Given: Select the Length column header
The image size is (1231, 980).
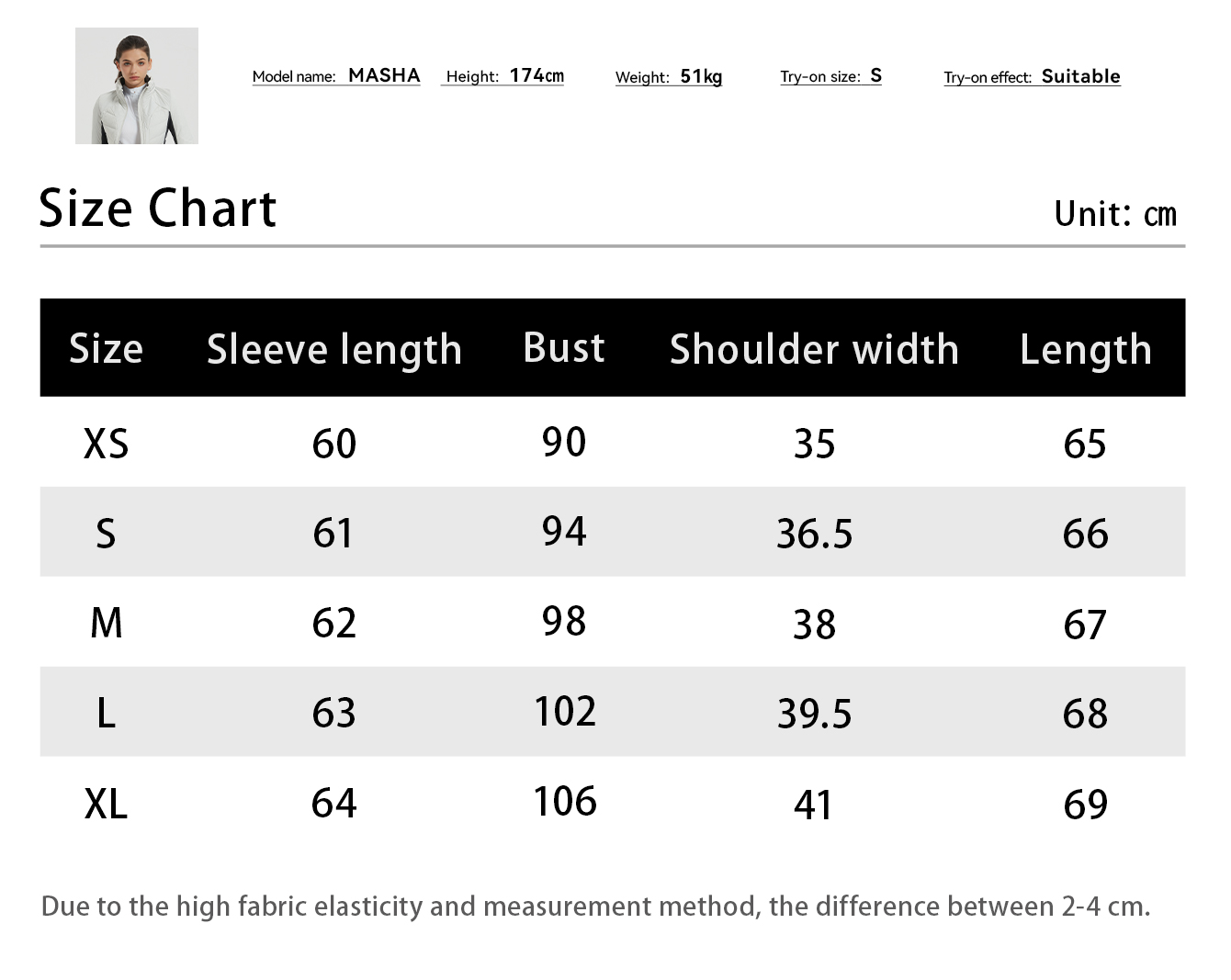Looking at the screenshot, I should click(x=1085, y=349).
